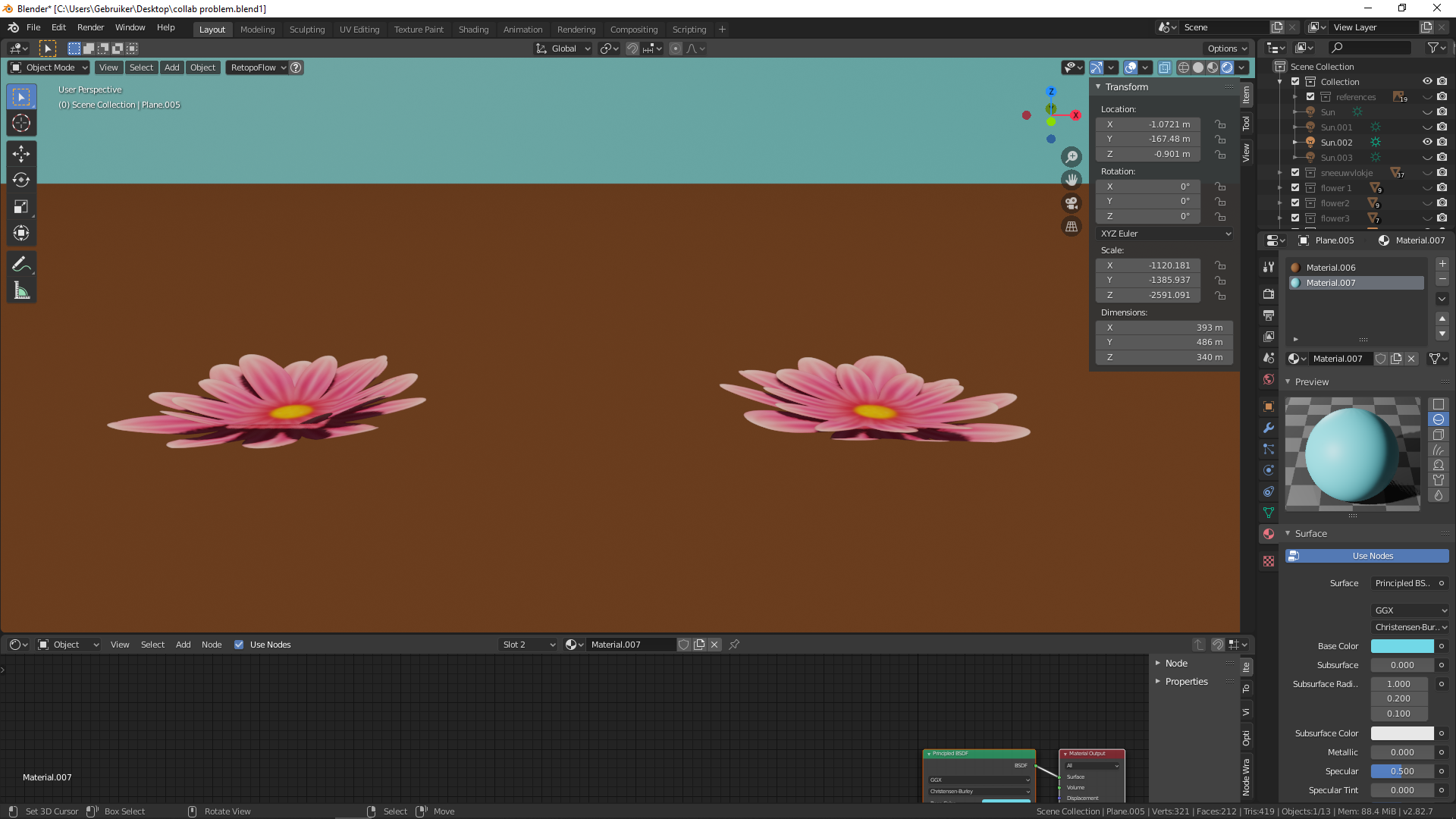
Task: Select the Move tool in toolbar
Action: point(21,154)
